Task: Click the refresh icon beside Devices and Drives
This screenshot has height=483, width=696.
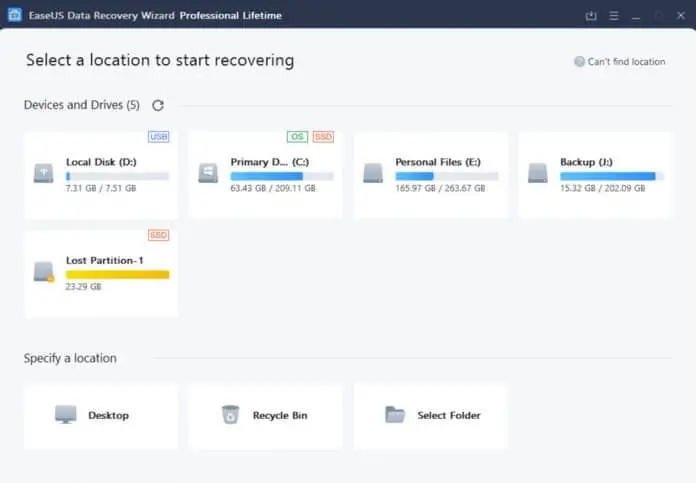Action: click(x=158, y=105)
